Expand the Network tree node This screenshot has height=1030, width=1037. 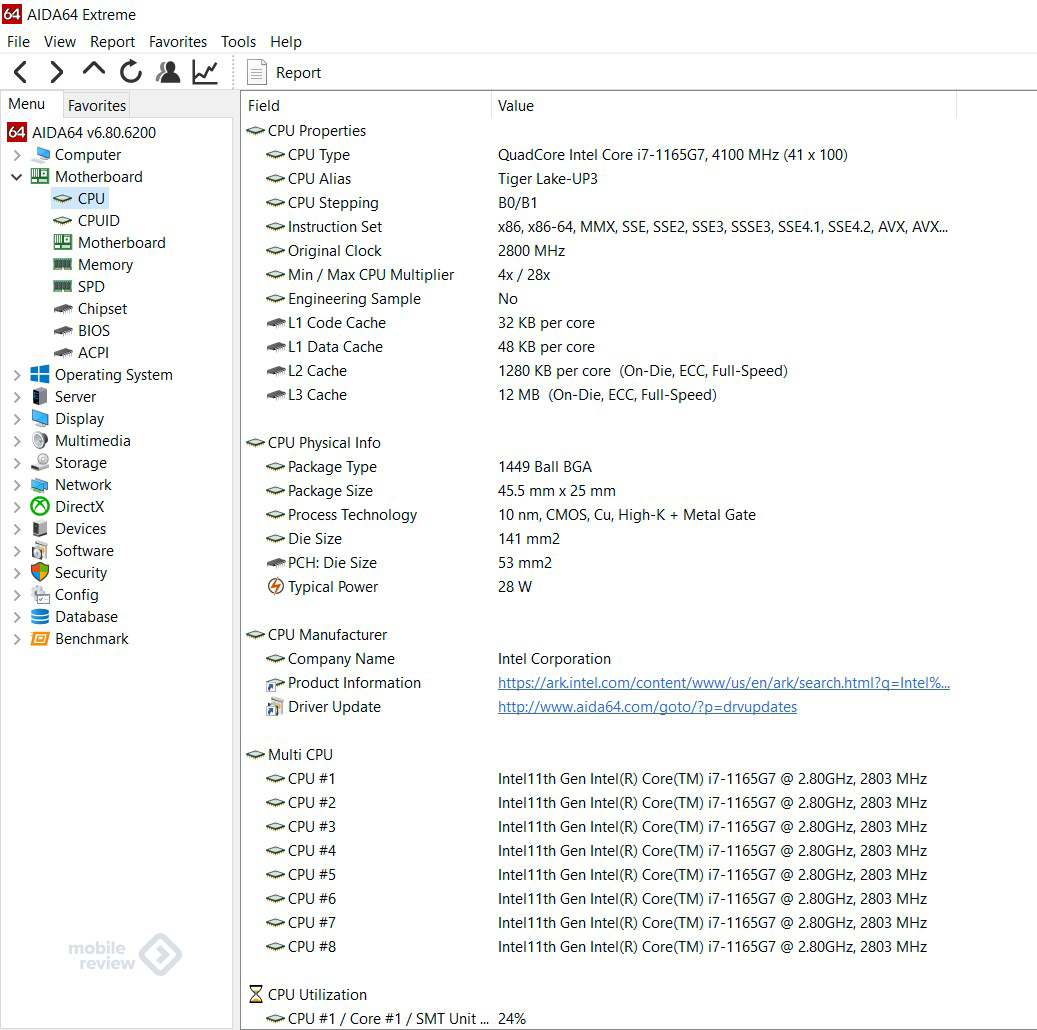[x=17, y=486]
